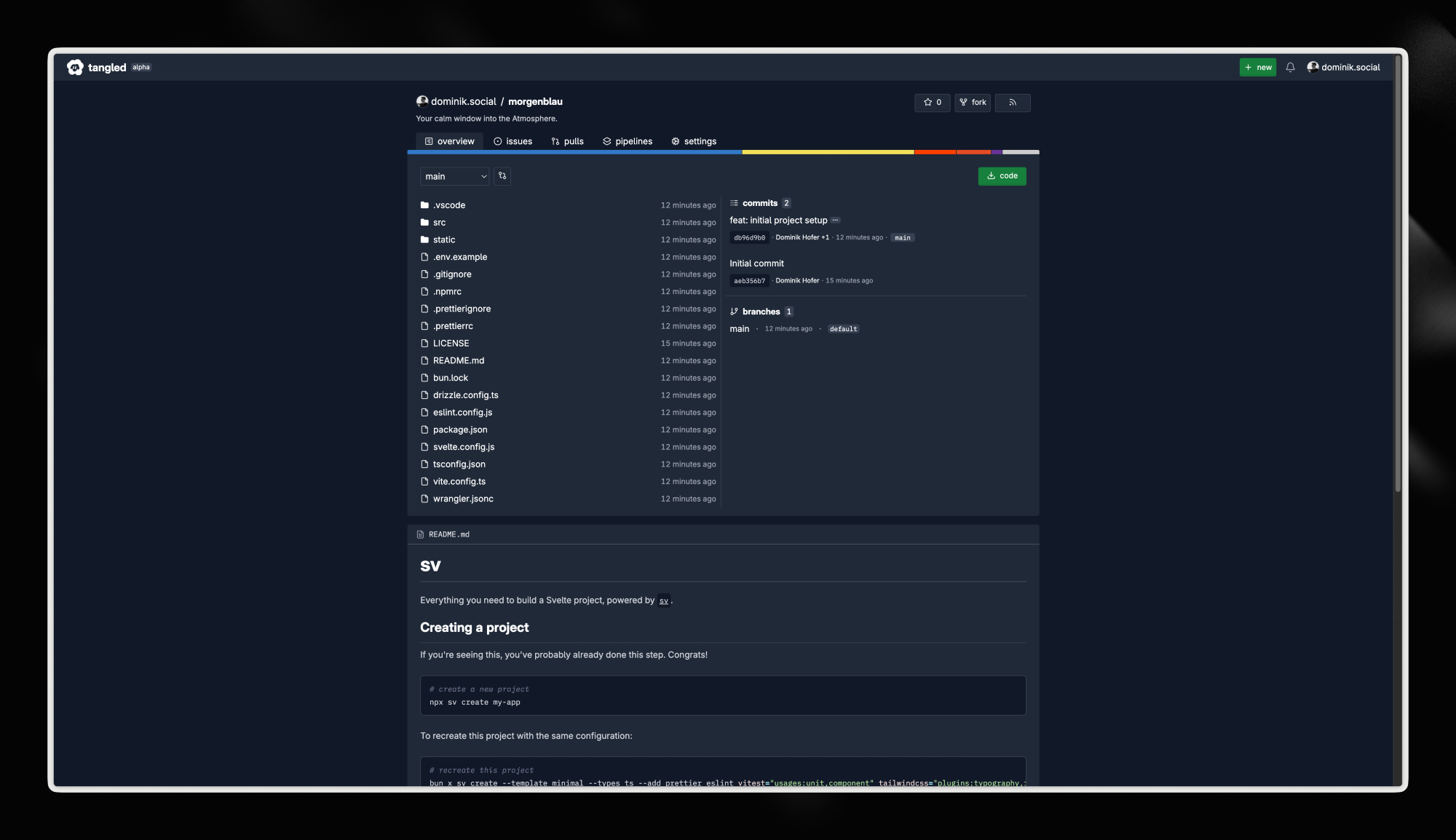Open the main branch selector dropdown
1456x840 pixels.
point(455,176)
